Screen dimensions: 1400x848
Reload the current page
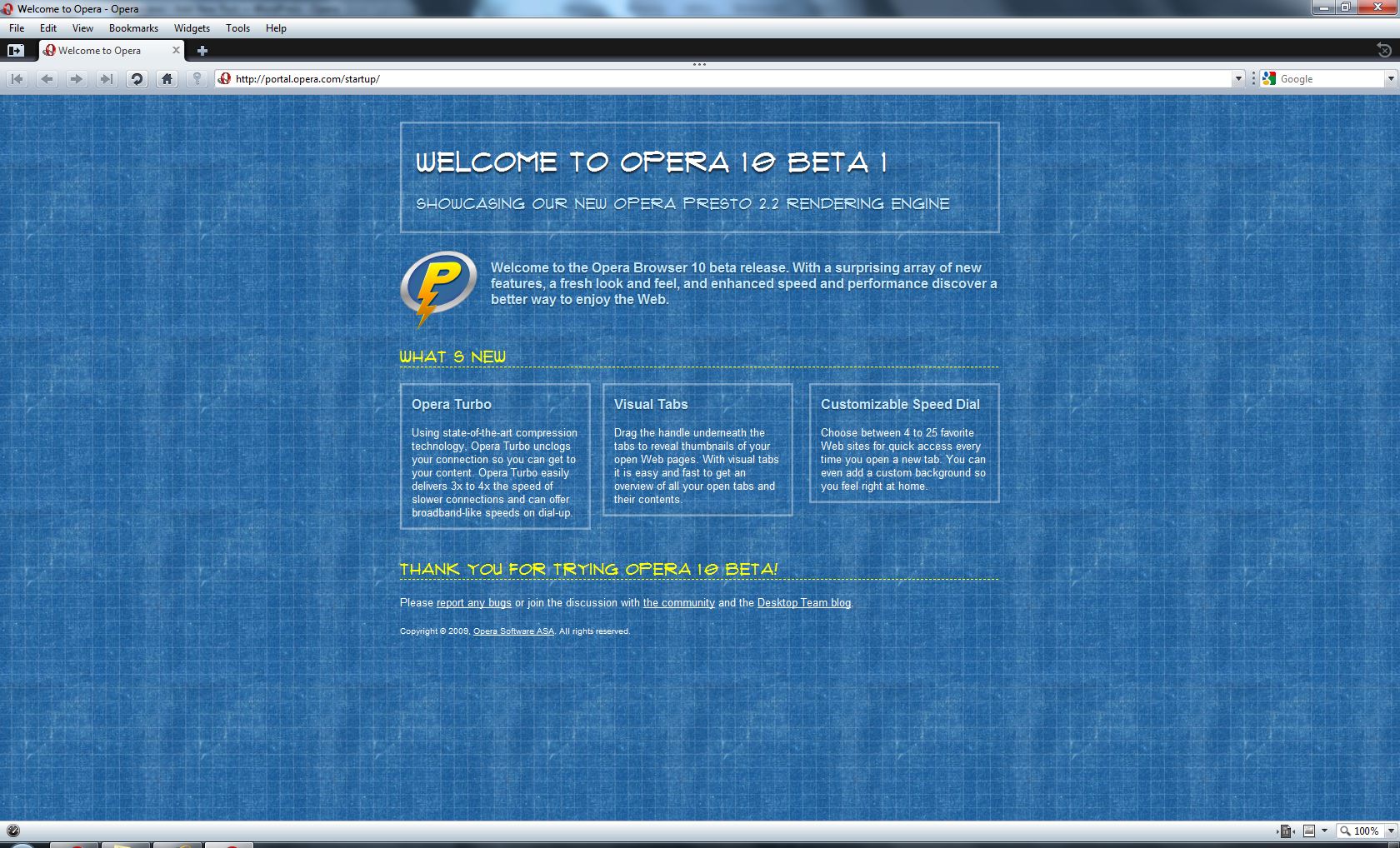pos(137,79)
